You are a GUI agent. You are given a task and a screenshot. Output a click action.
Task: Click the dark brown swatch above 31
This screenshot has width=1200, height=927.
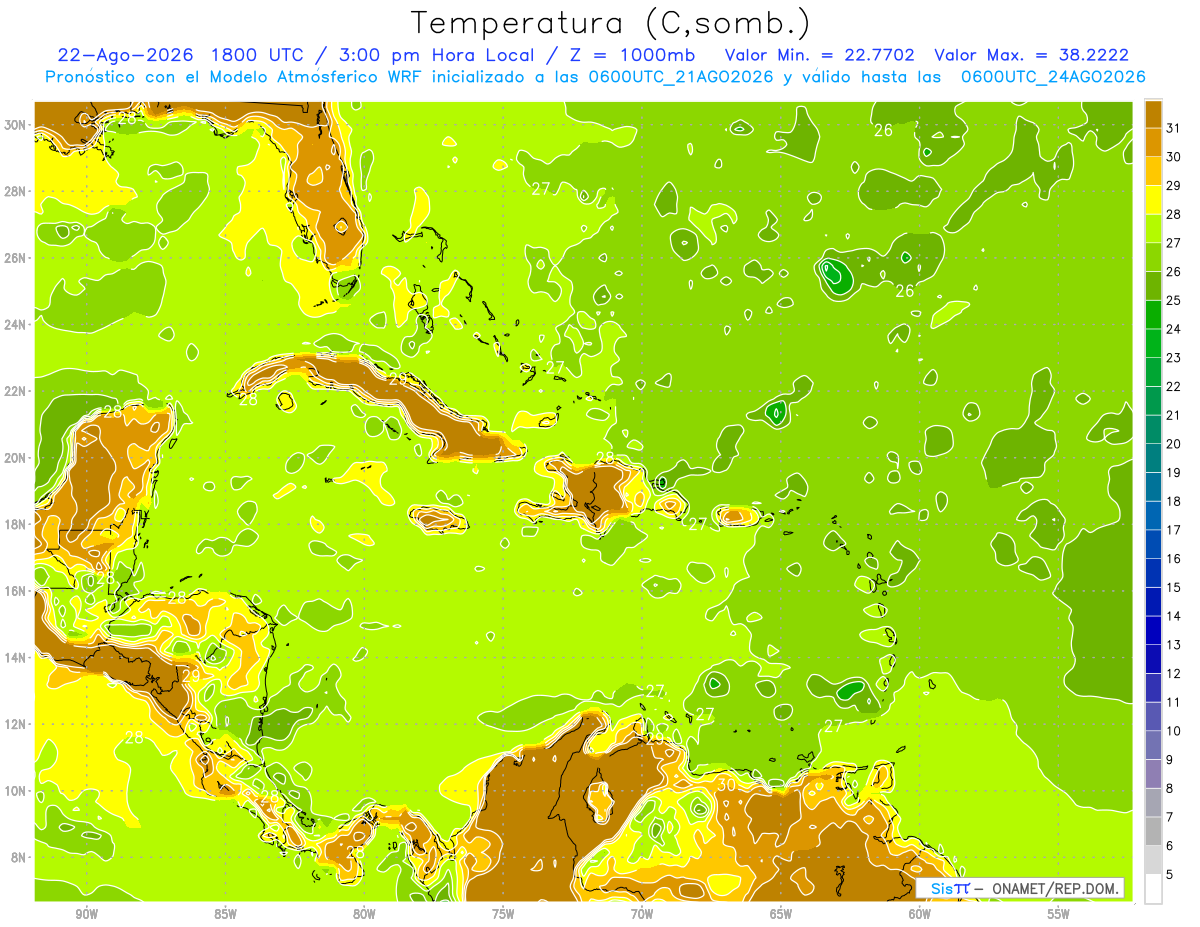click(x=1153, y=114)
